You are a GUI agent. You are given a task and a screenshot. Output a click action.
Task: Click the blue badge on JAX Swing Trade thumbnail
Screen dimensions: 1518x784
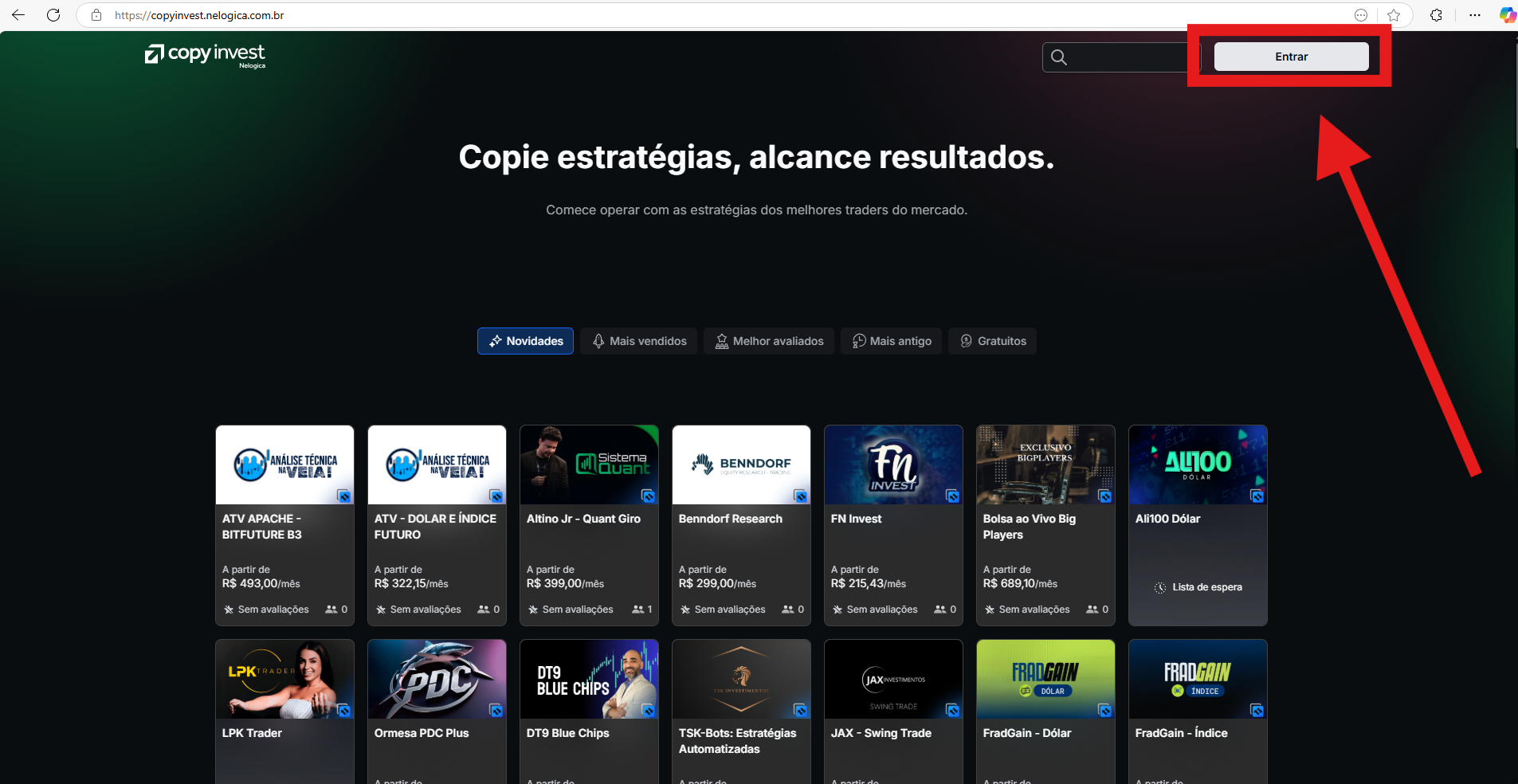tap(952, 710)
